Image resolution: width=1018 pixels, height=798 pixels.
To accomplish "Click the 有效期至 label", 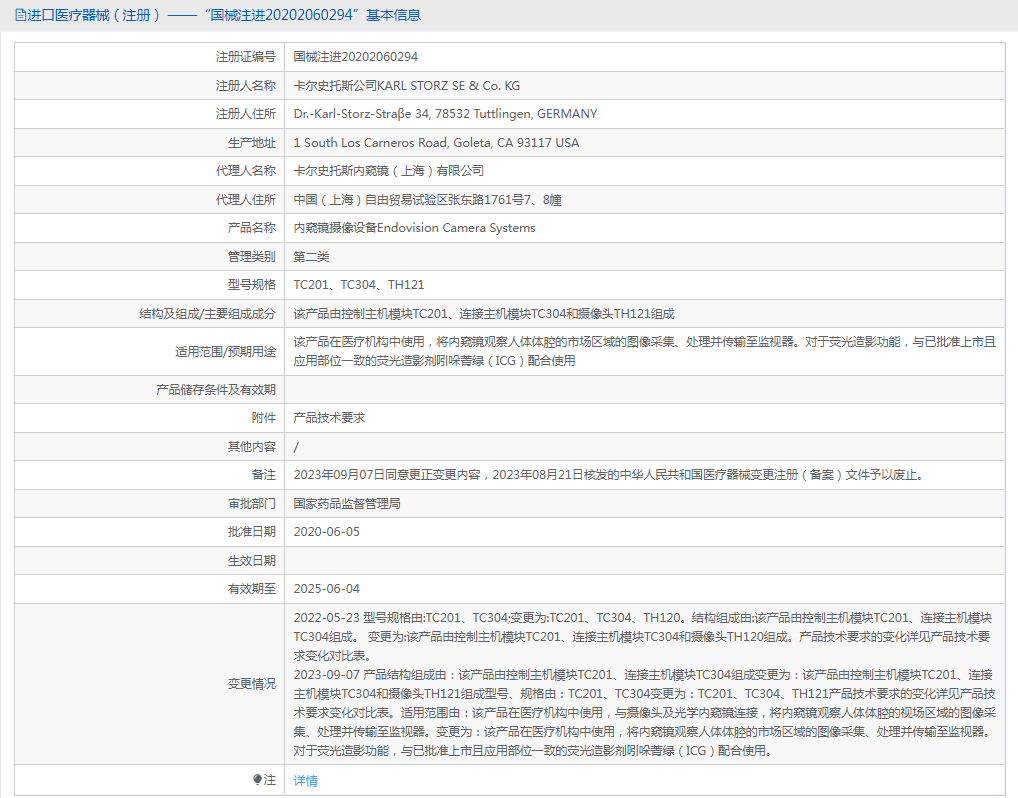I will click(251, 589).
